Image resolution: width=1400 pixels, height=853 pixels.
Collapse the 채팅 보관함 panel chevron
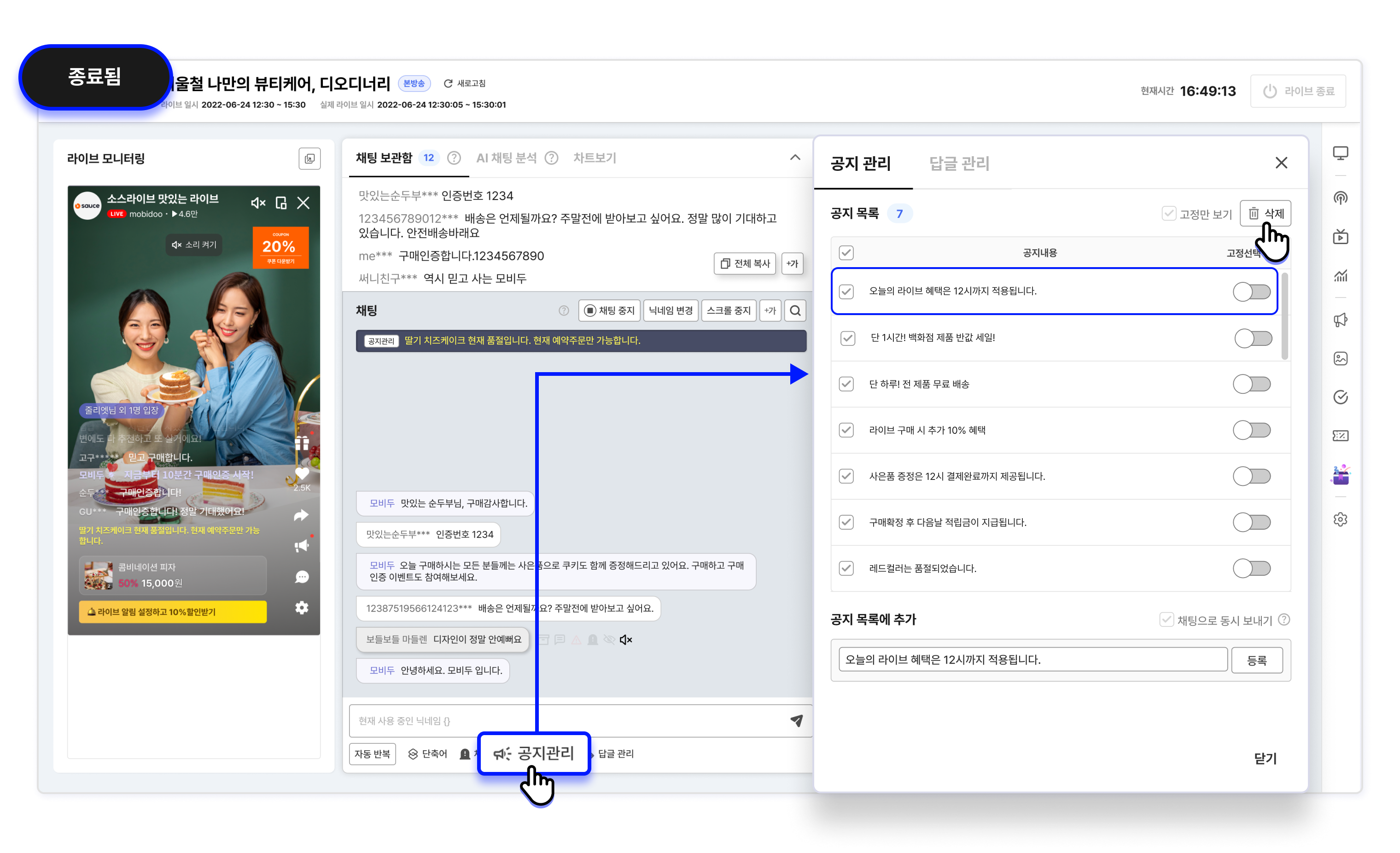[x=795, y=158]
